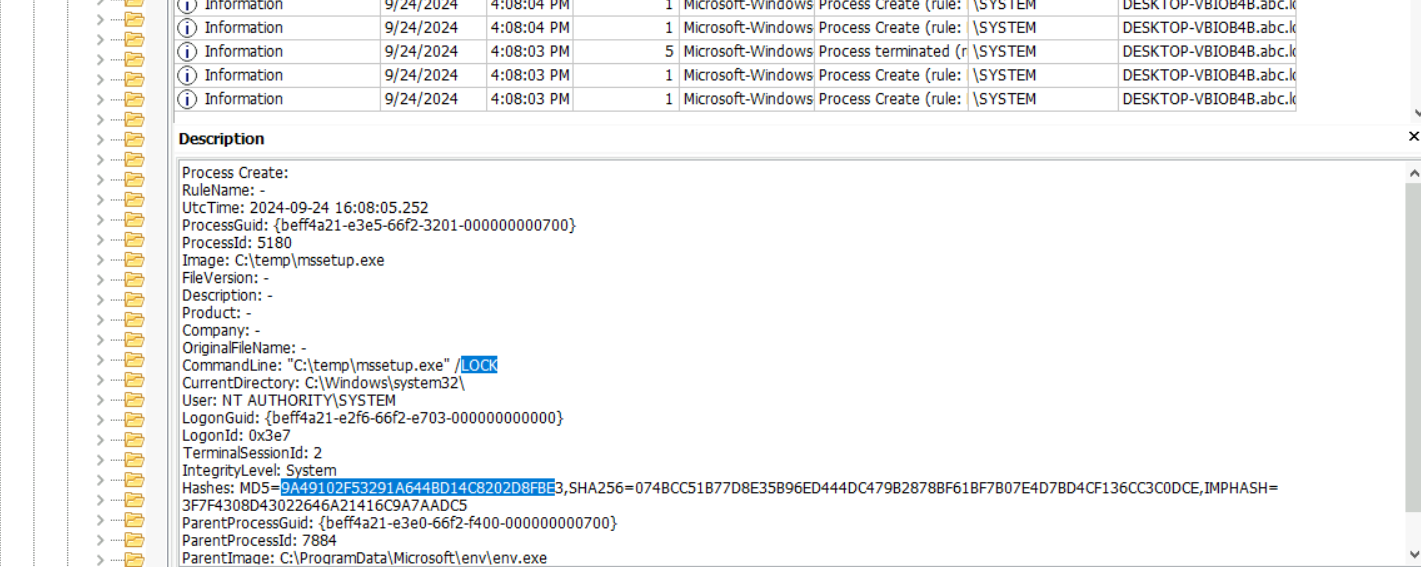Click the Information icon in the last event row

pos(187,99)
